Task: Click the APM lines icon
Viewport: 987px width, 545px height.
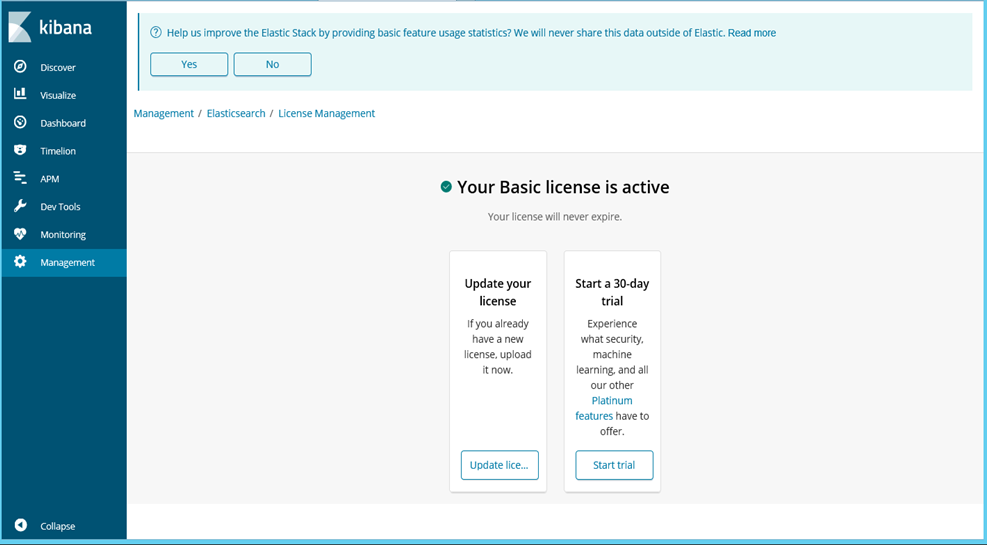Action: coord(20,178)
